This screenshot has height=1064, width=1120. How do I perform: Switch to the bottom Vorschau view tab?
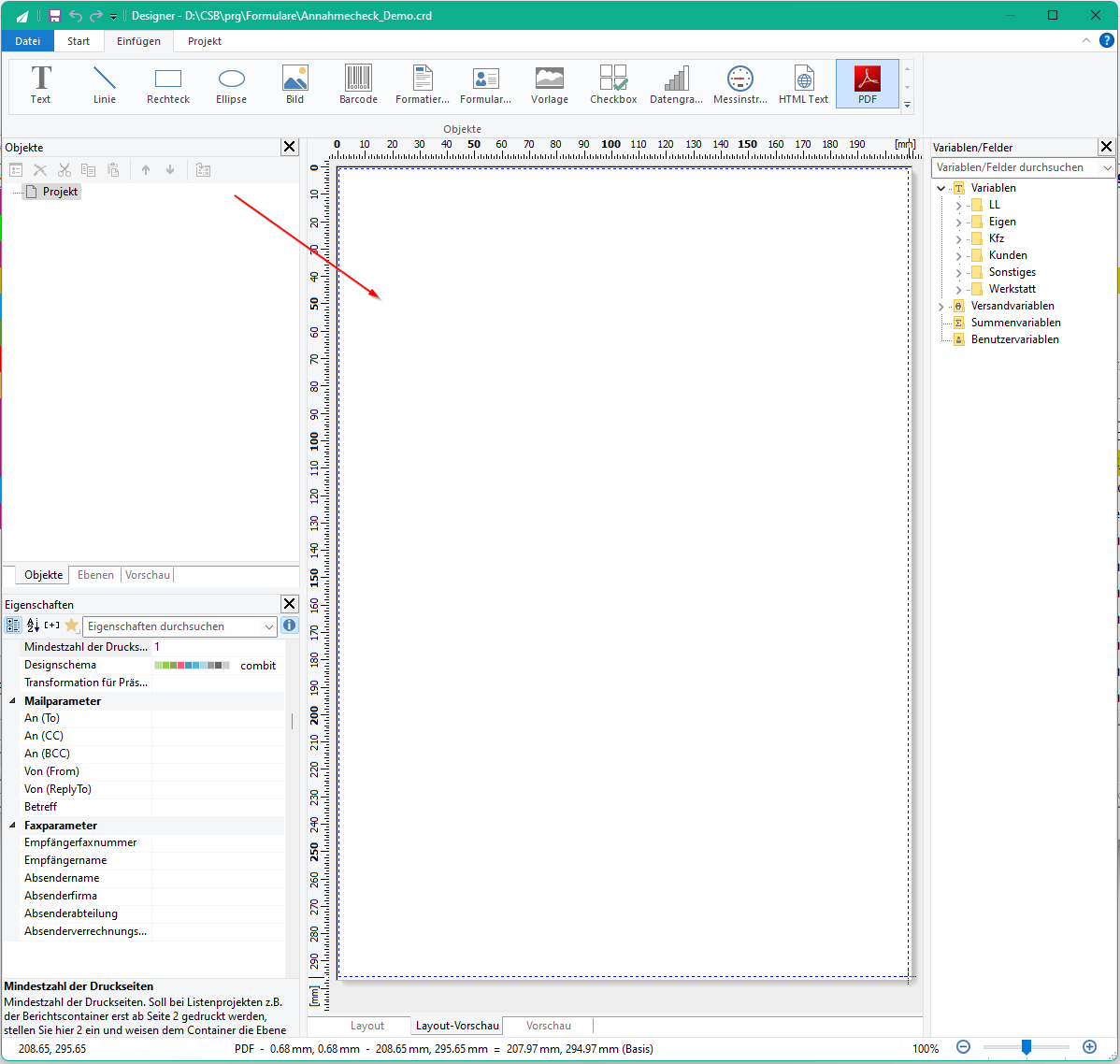click(549, 1026)
